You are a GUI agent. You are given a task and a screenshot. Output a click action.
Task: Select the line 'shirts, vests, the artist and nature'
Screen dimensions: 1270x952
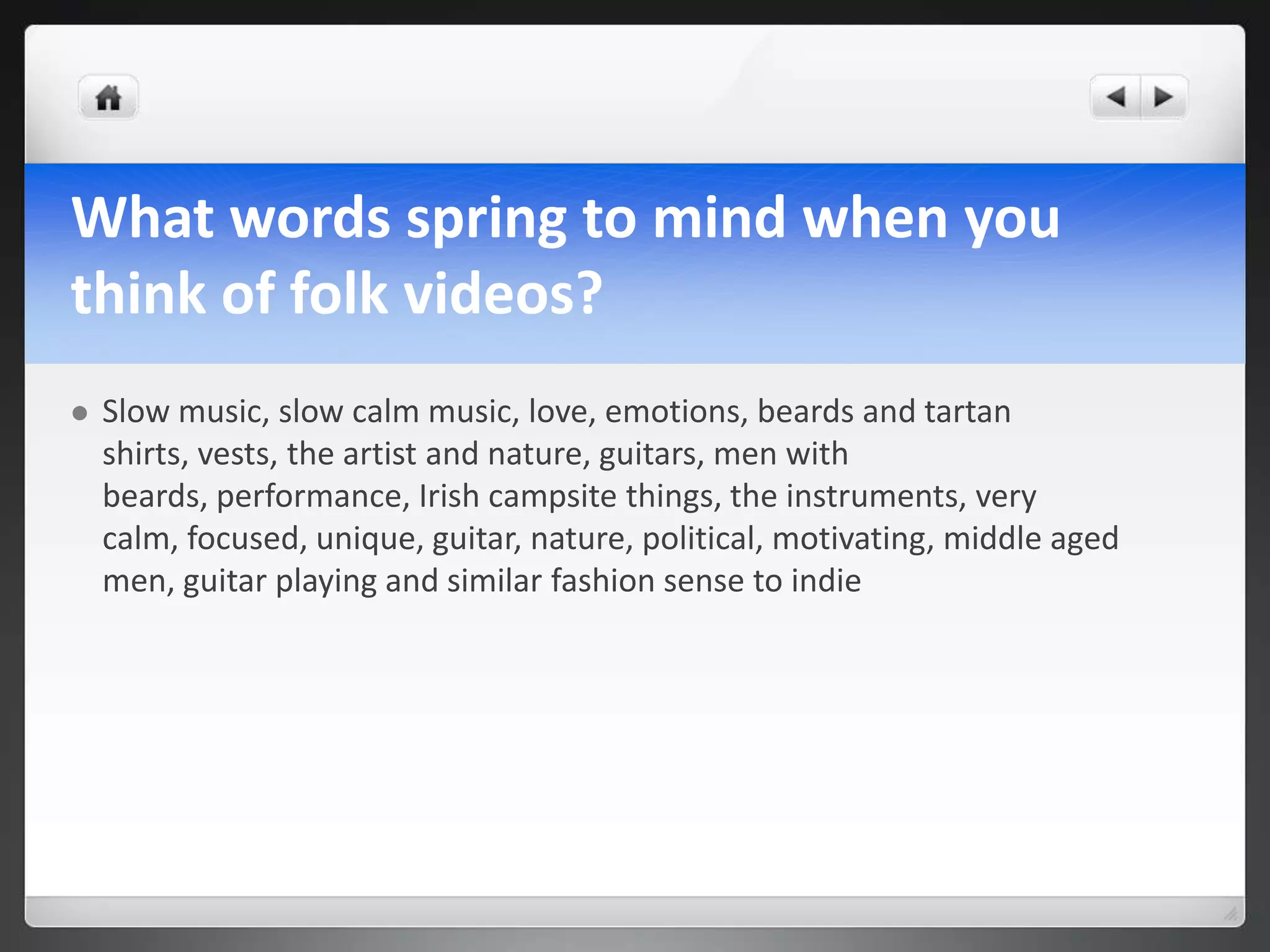(x=475, y=454)
